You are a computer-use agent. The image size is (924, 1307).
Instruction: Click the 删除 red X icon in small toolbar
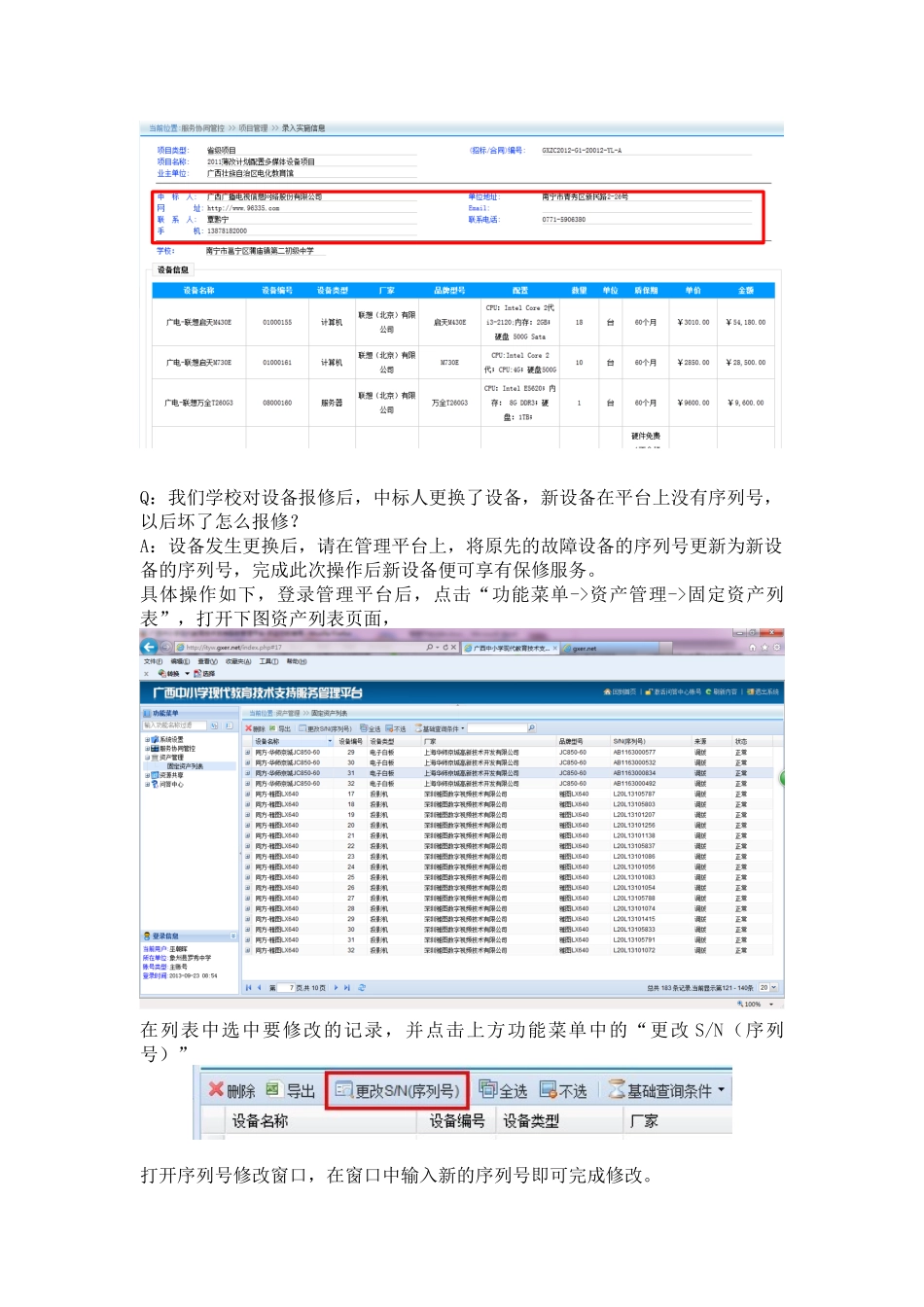click(x=249, y=727)
